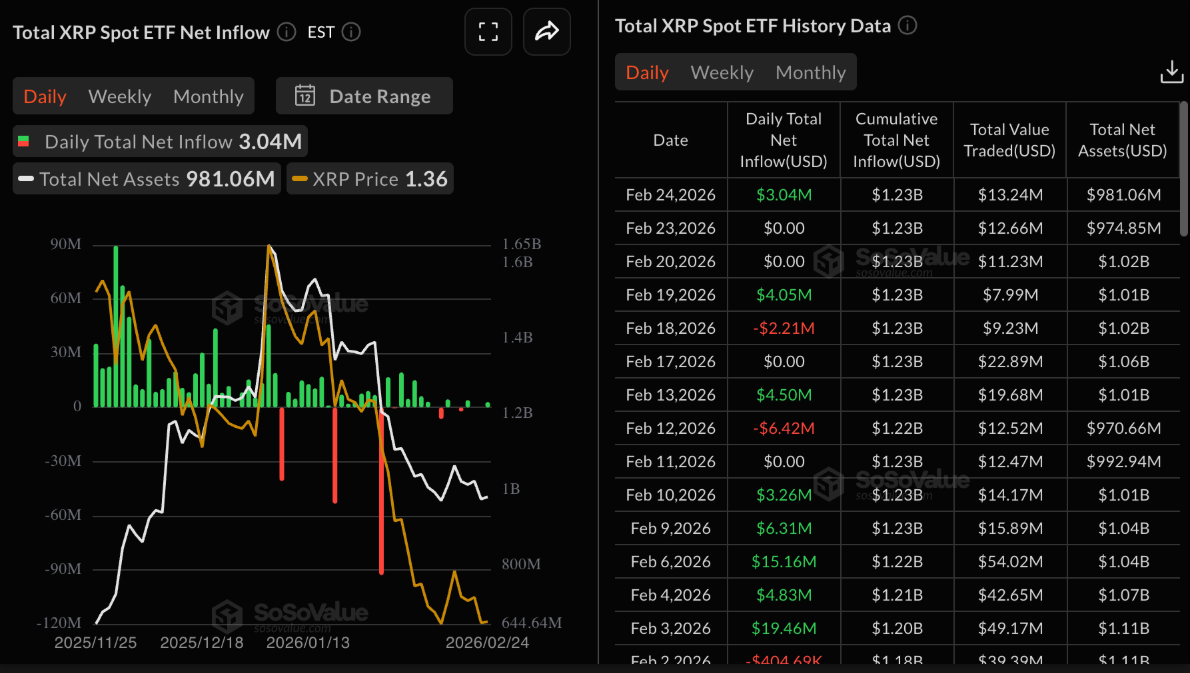Click the calendar icon in Date Range

point(305,96)
